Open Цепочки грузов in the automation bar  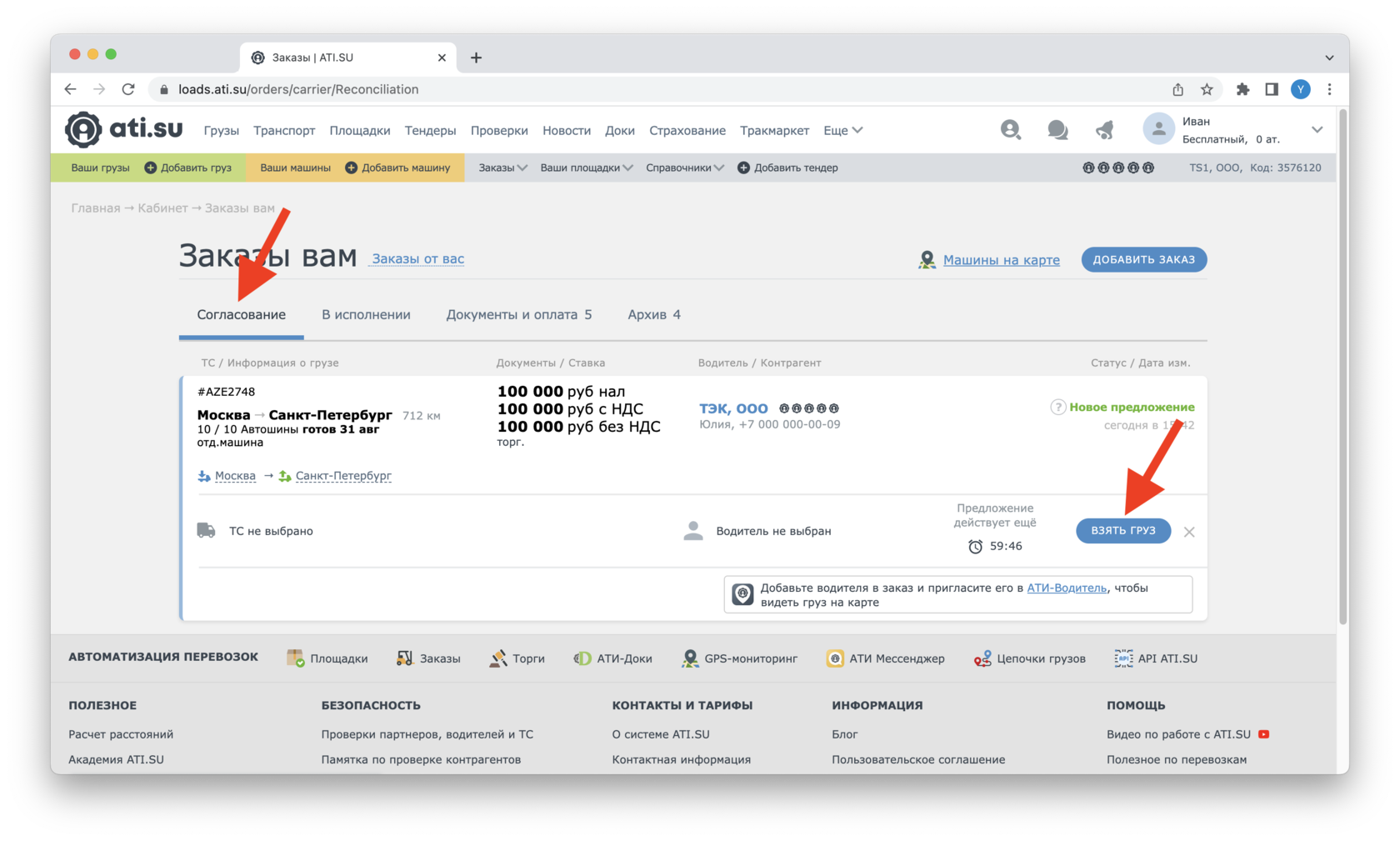coord(1029,658)
